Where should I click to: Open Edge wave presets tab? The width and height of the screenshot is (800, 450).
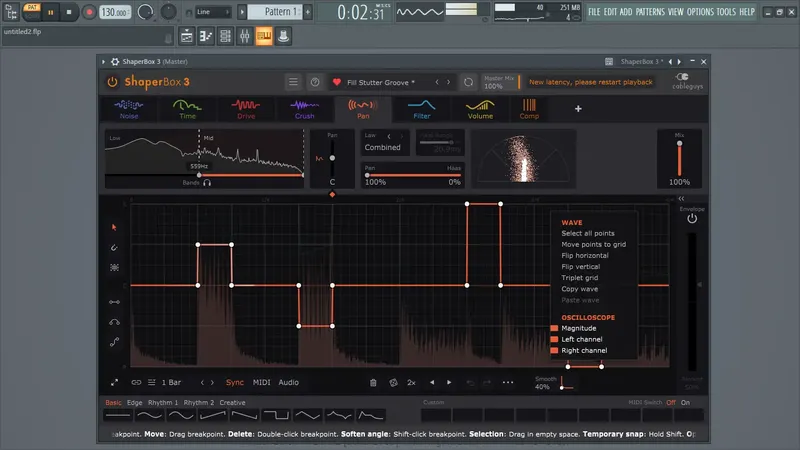[x=135, y=403]
